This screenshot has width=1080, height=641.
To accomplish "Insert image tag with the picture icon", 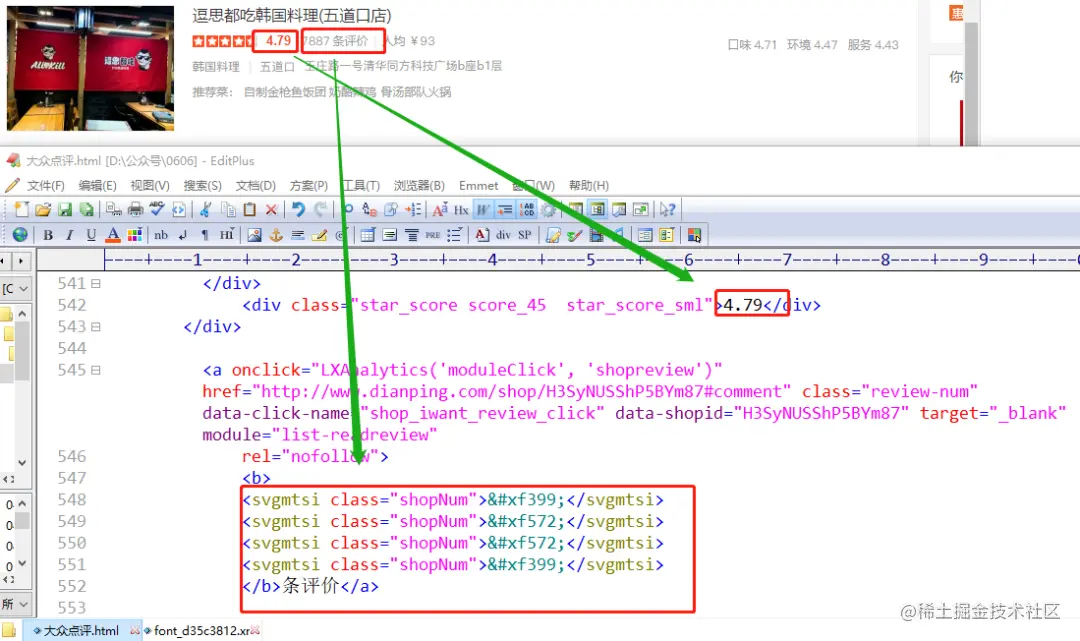I will [x=254, y=235].
